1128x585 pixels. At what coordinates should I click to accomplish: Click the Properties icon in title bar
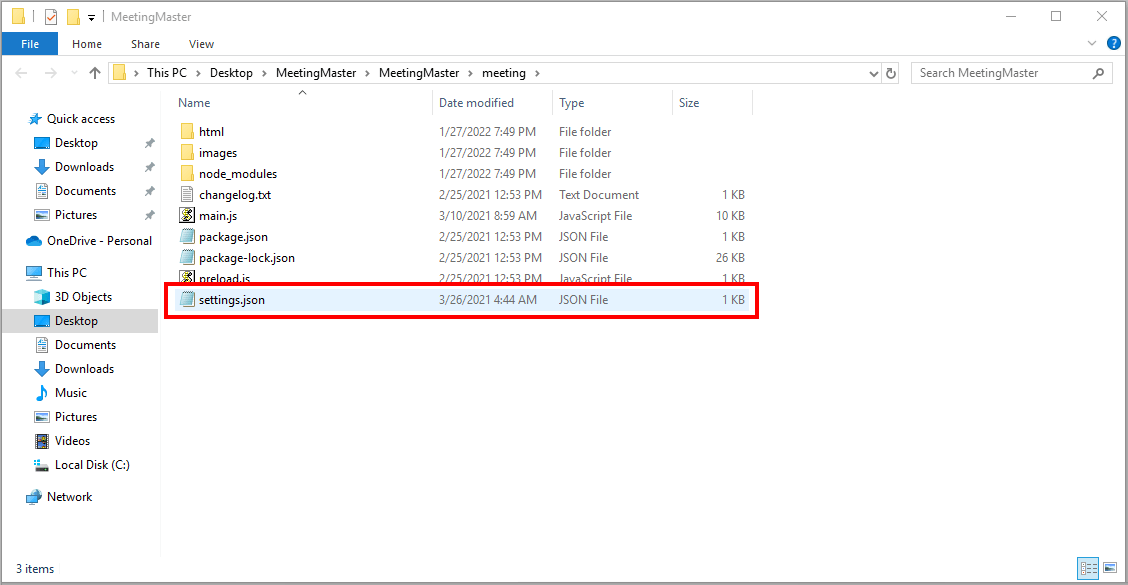click(x=51, y=17)
